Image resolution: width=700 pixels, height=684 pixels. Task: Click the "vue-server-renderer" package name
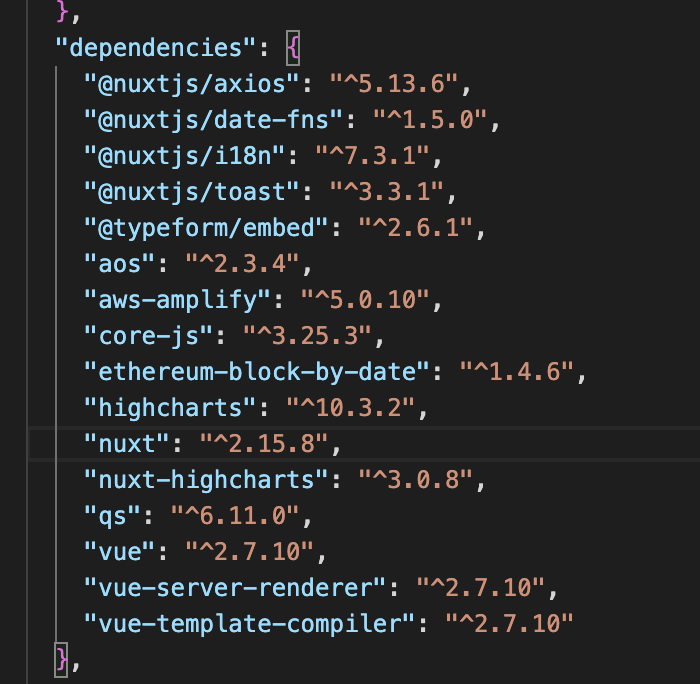235,588
